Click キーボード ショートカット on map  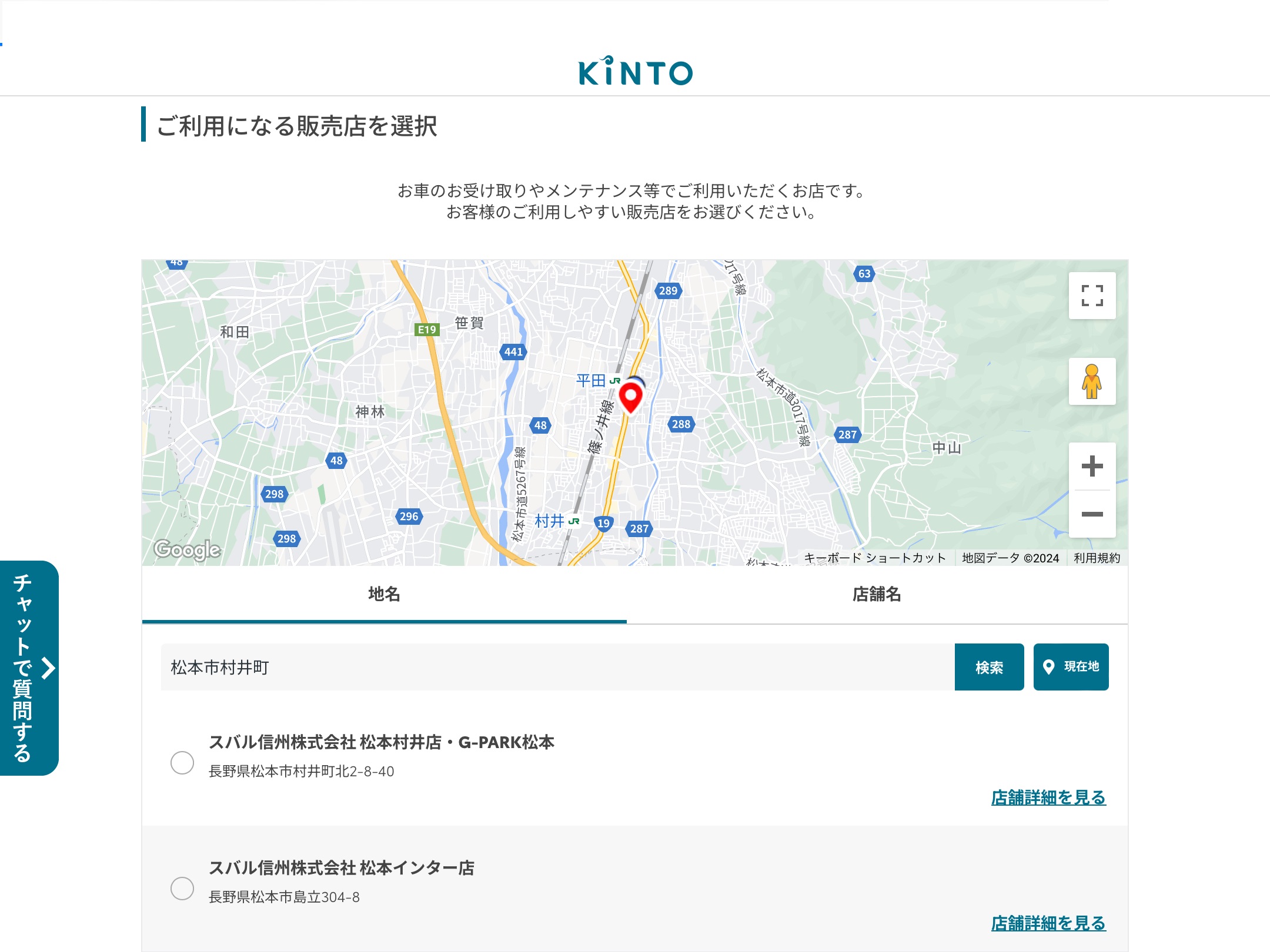point(875,558)
